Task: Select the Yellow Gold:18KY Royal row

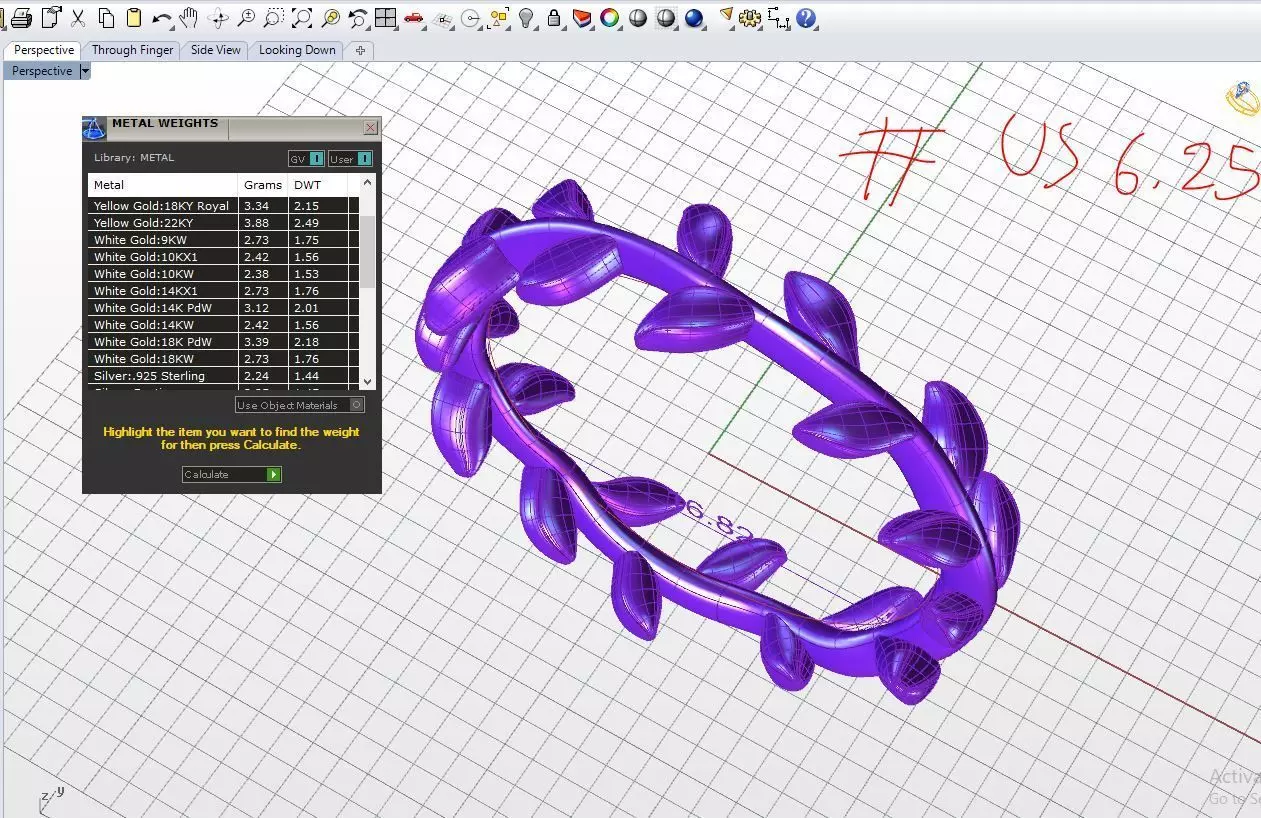Action: (224, 206)
